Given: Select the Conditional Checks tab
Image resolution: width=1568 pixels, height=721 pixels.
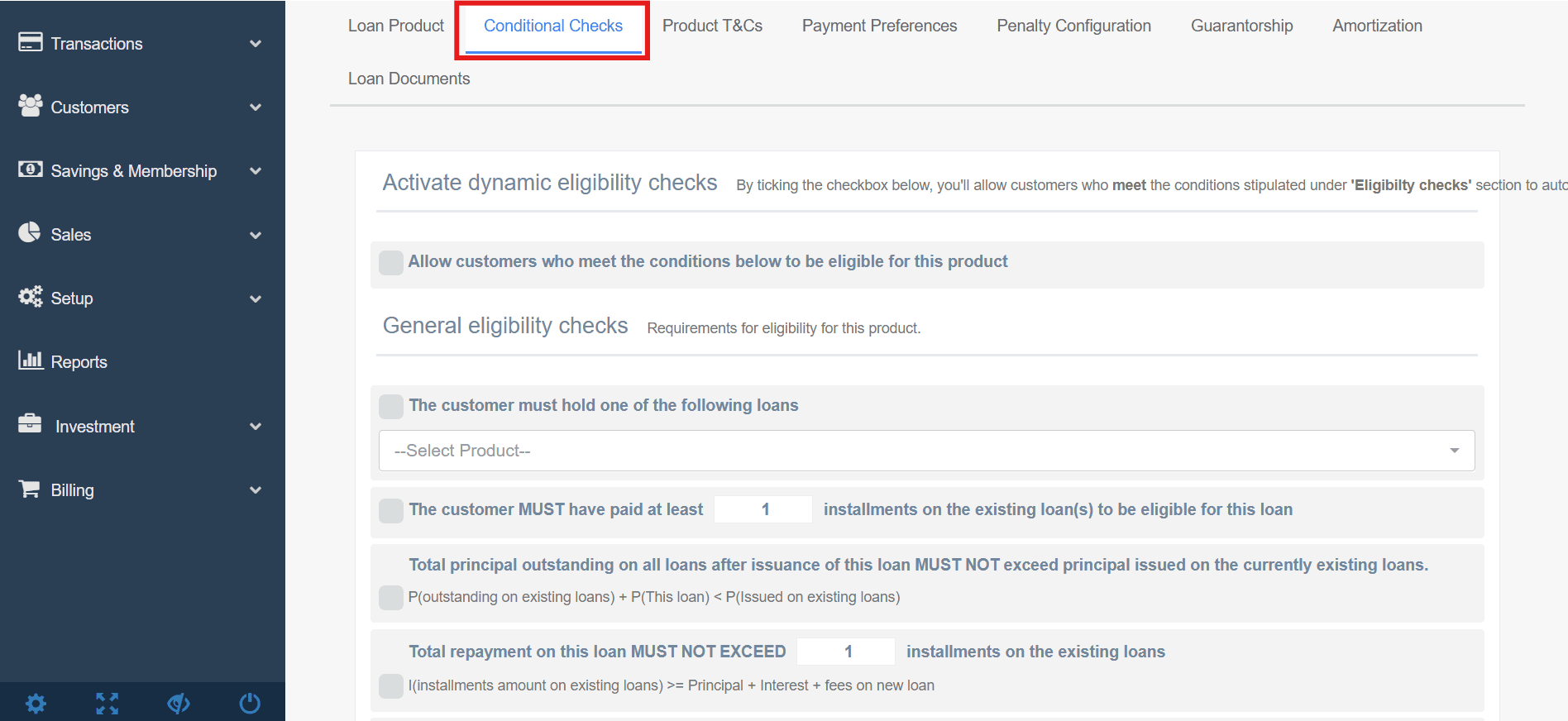Looking at the screenshot, I should (553, 26).
